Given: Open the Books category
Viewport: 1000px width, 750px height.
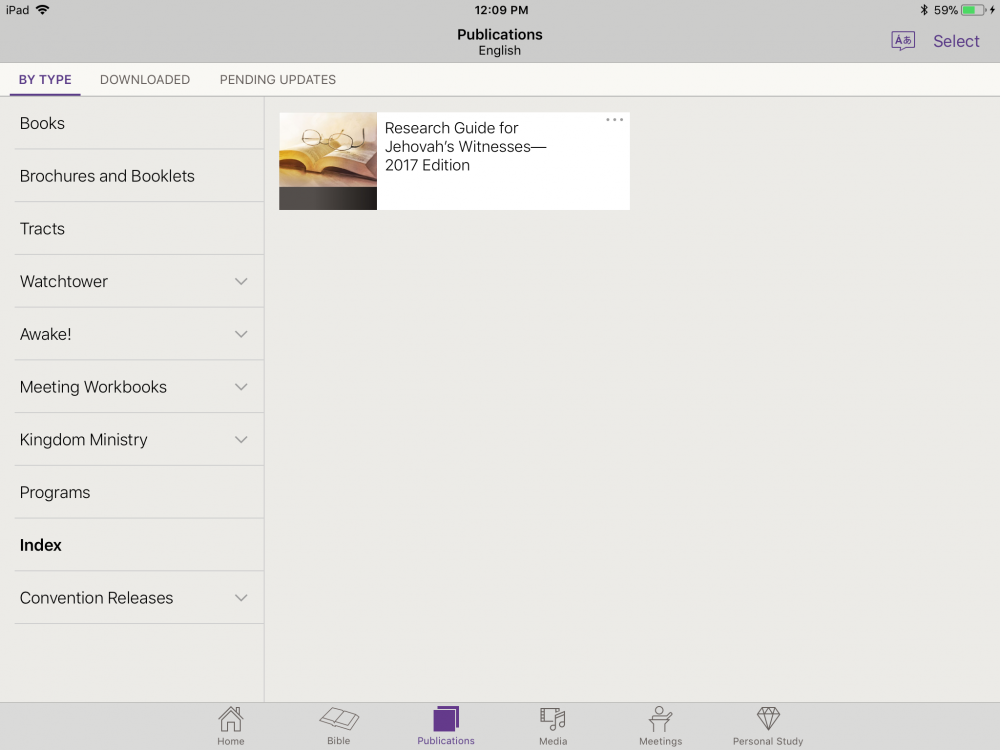Looking at the screenshot, I should 42,123.
